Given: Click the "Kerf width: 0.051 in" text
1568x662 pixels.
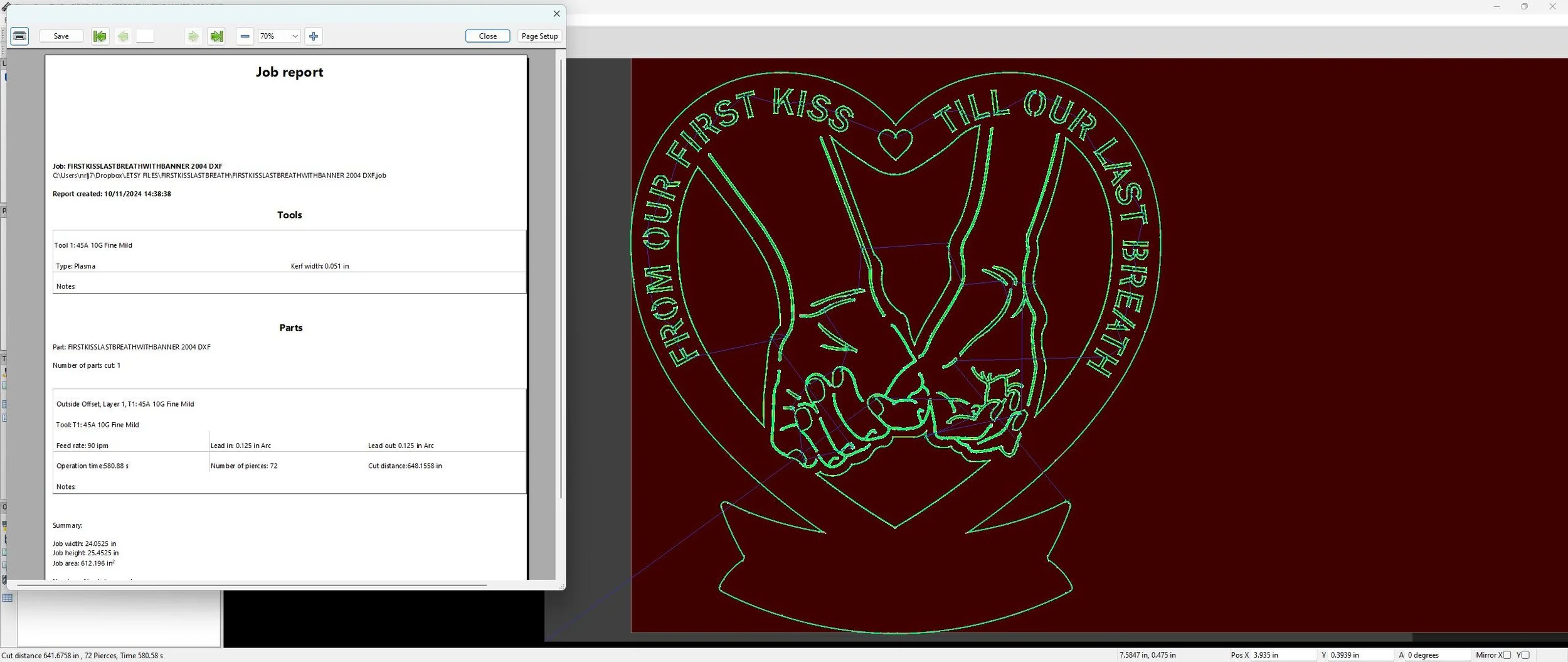Looking at the screenshot, I should coord(320,266).
